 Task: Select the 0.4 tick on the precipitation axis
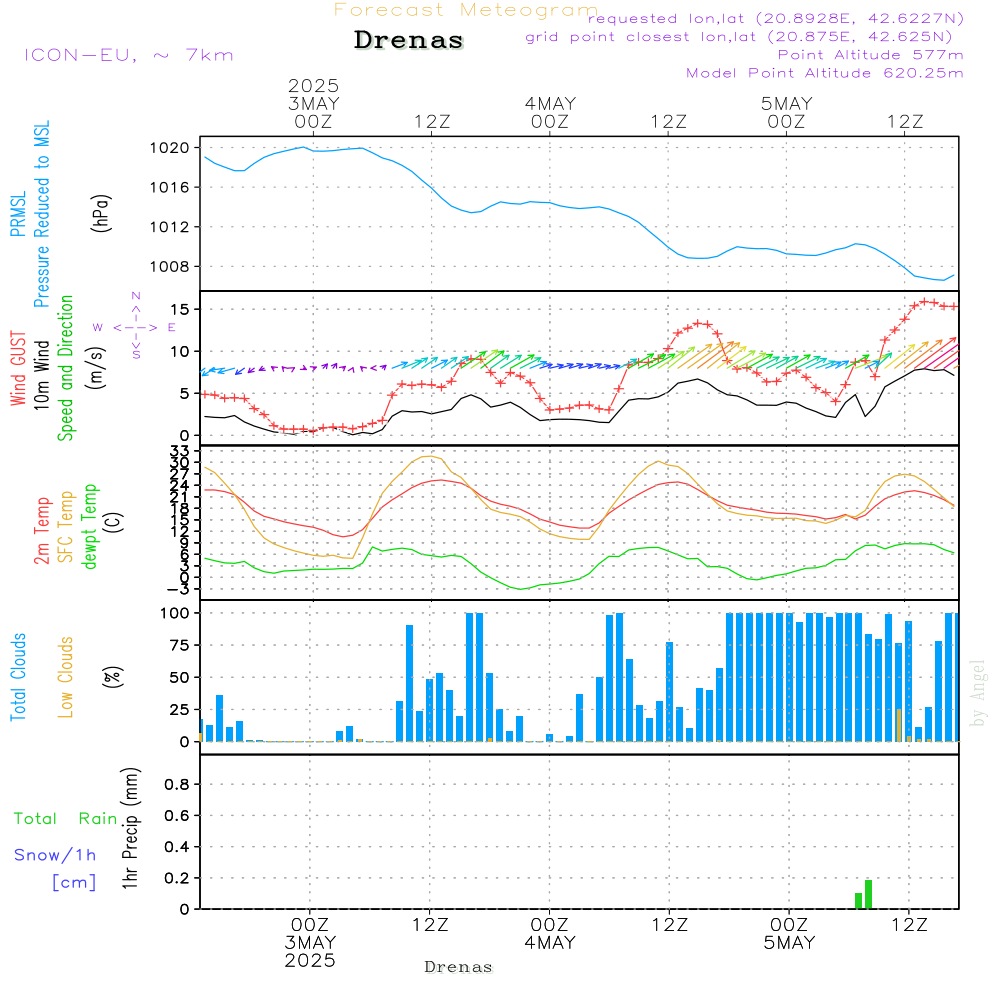pyautogui.click(x=177, y=847)
